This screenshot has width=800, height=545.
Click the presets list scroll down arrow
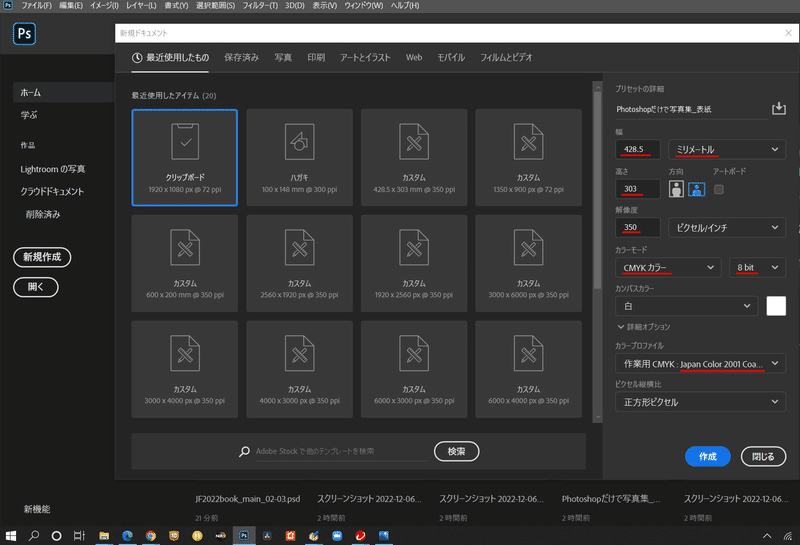598,417
